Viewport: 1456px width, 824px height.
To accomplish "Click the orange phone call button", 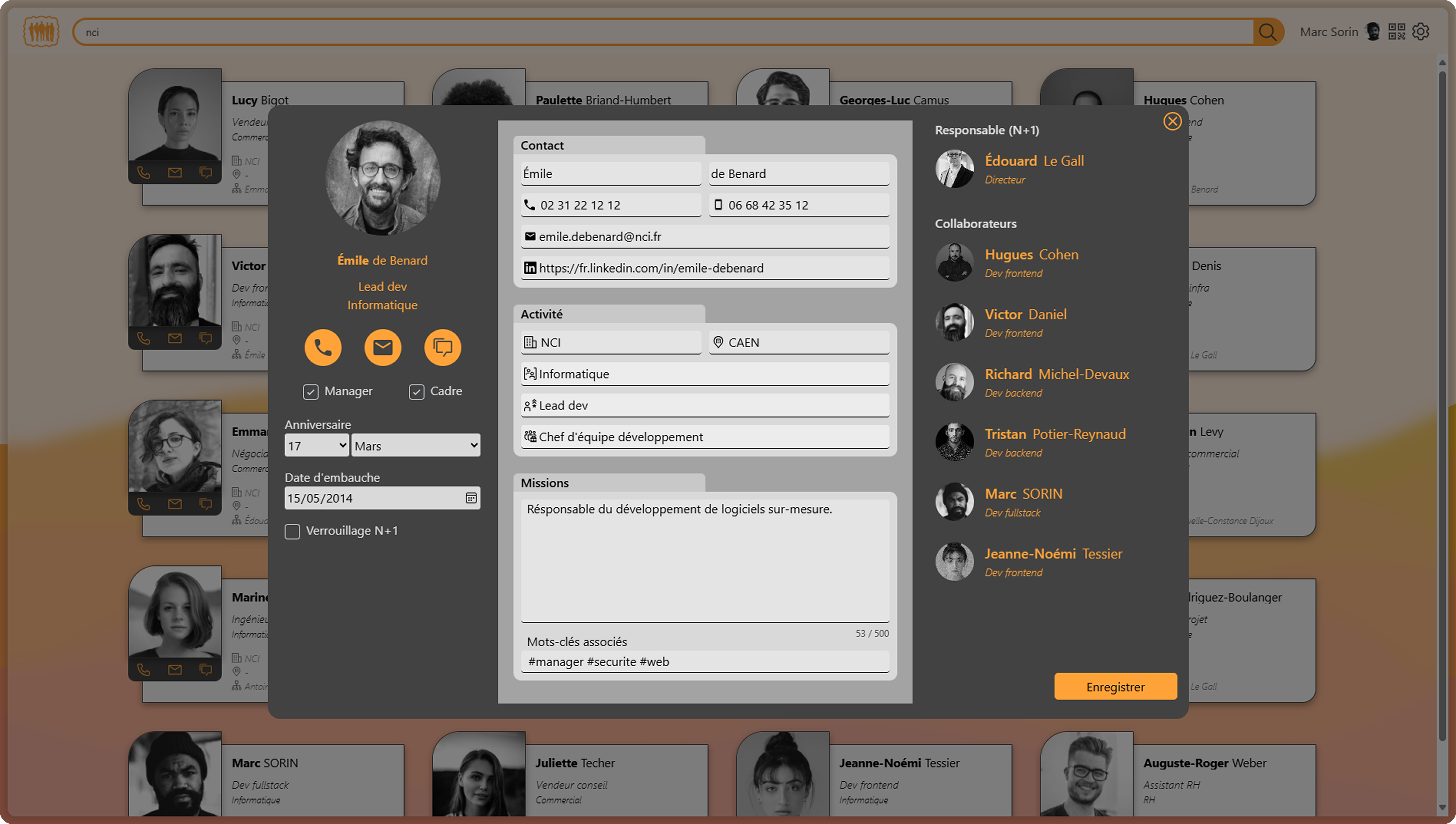I will click(323, 347).
